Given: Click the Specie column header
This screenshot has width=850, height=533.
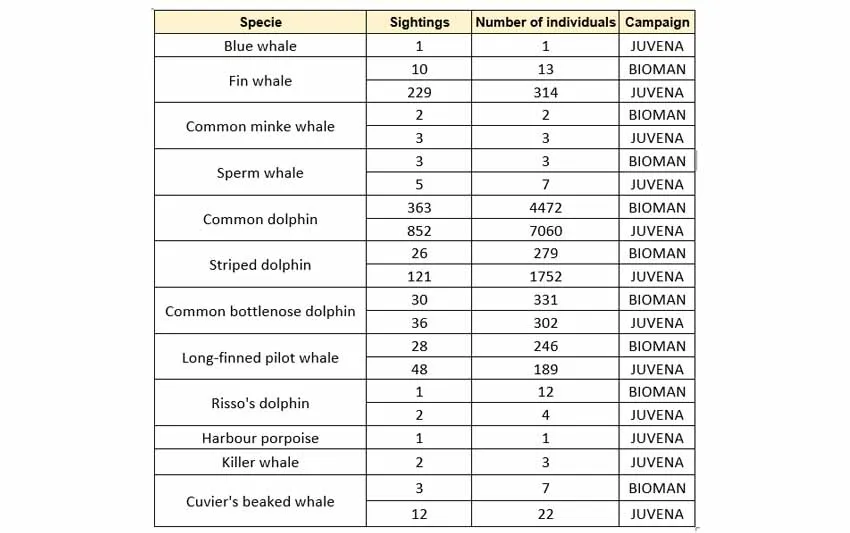Looking at the screenshot, I should pyautogui.click(x=260, y=22).
